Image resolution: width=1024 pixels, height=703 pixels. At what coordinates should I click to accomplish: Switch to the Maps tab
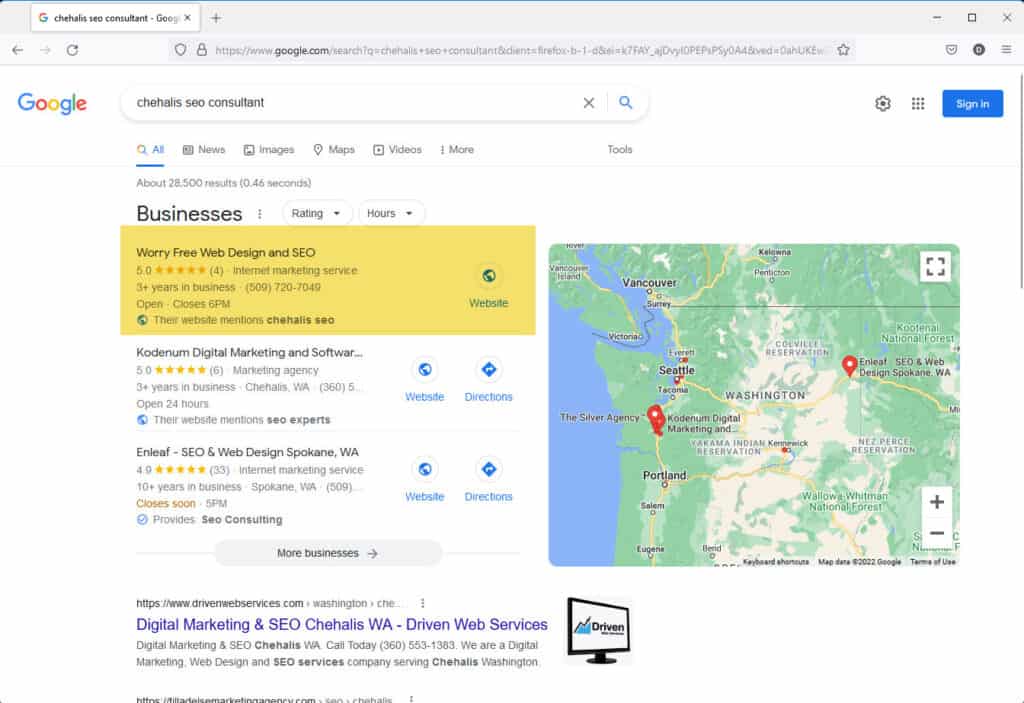click(x=334, y=150)
